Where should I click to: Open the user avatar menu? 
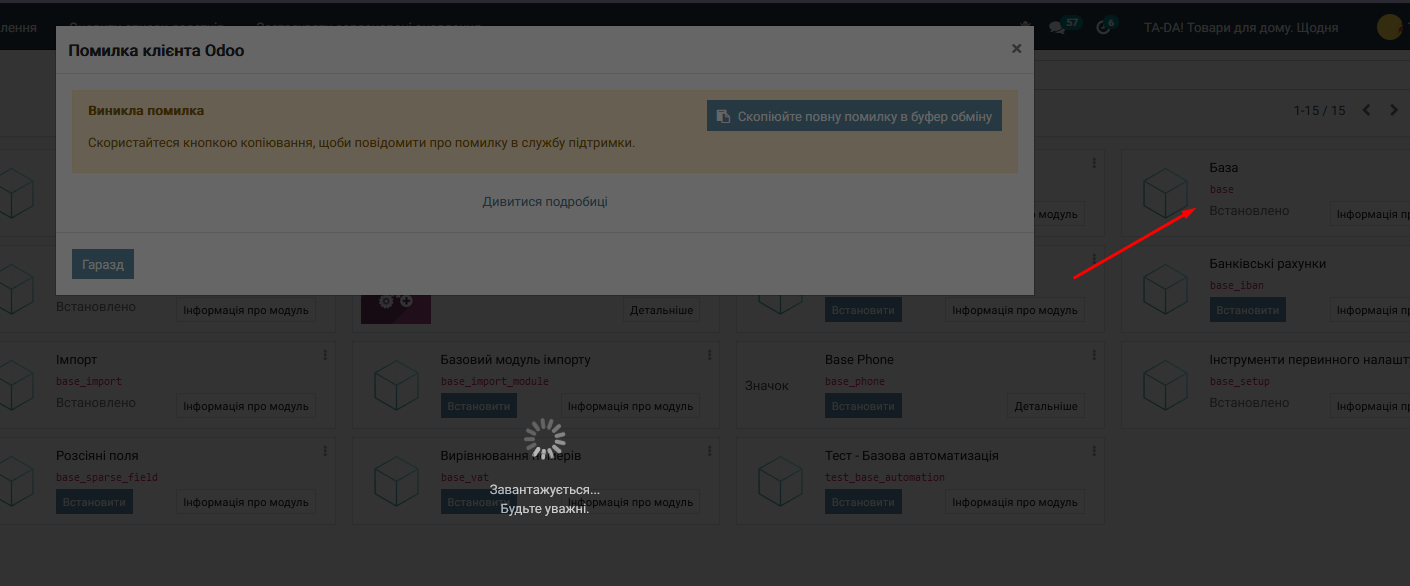click(1390, 27)
